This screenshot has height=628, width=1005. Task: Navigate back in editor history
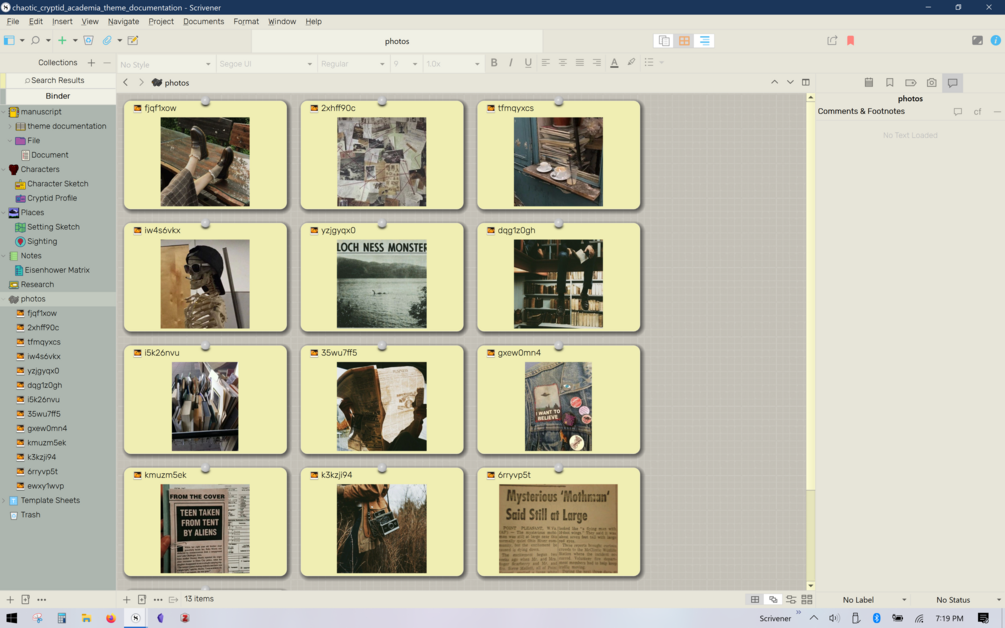coord(126,83)
